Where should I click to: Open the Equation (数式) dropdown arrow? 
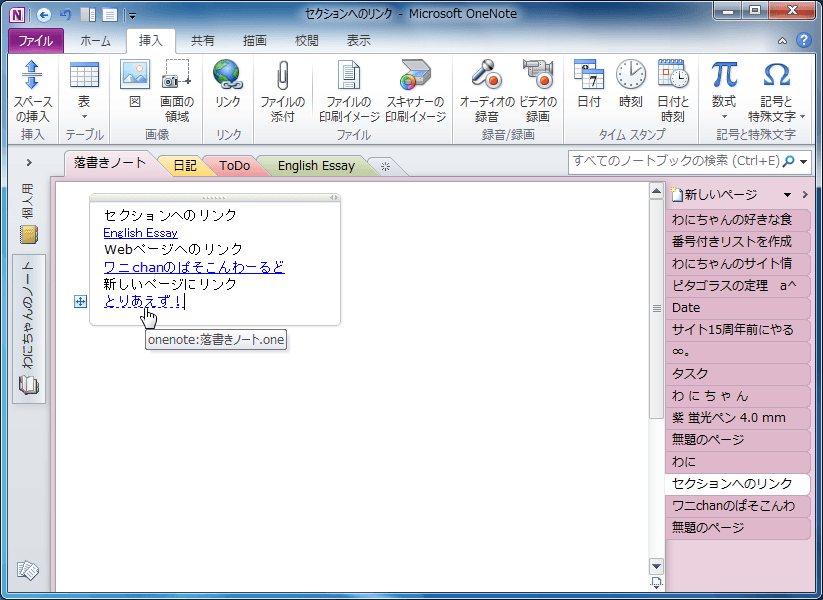click(724, 117)
